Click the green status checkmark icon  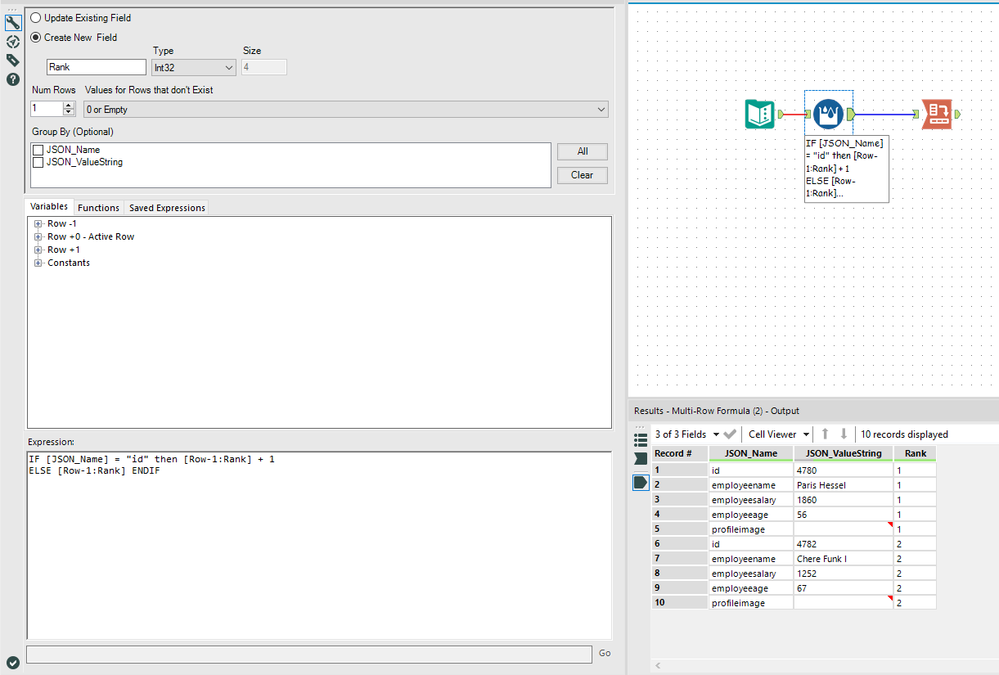[x=13, y=662]
